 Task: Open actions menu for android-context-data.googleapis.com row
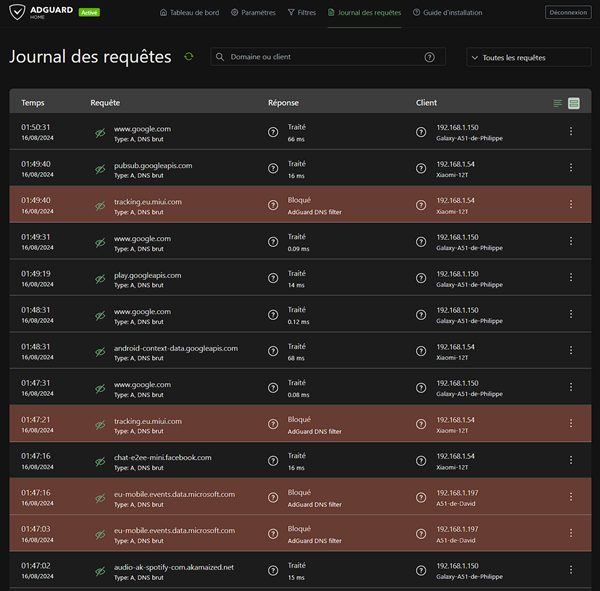tap(571, 351)
